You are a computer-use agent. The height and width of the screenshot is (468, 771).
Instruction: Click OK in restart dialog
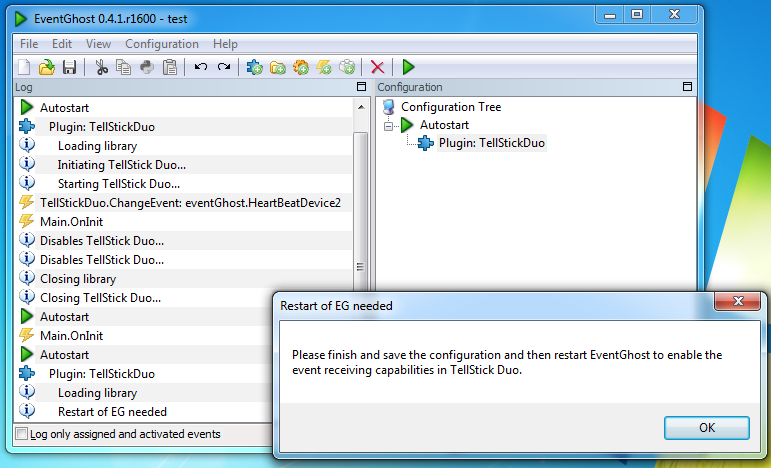[x=707, y=428]
